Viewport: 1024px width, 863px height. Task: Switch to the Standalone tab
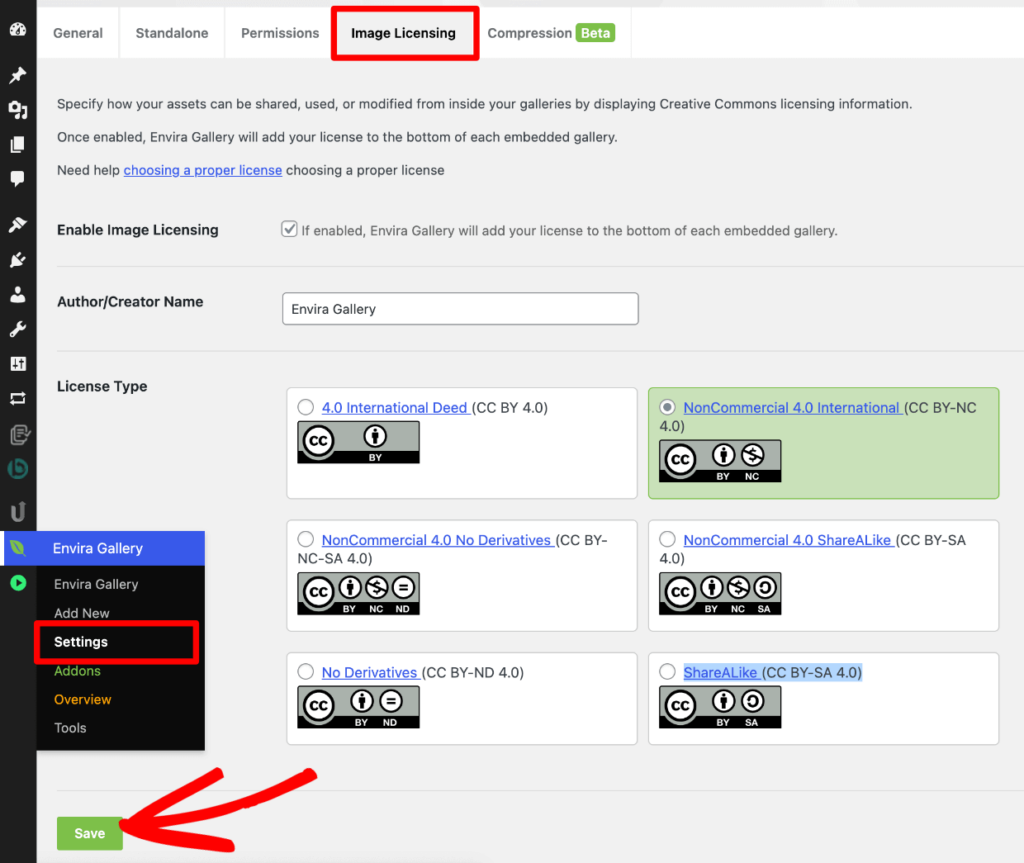[x=172, y=33]
